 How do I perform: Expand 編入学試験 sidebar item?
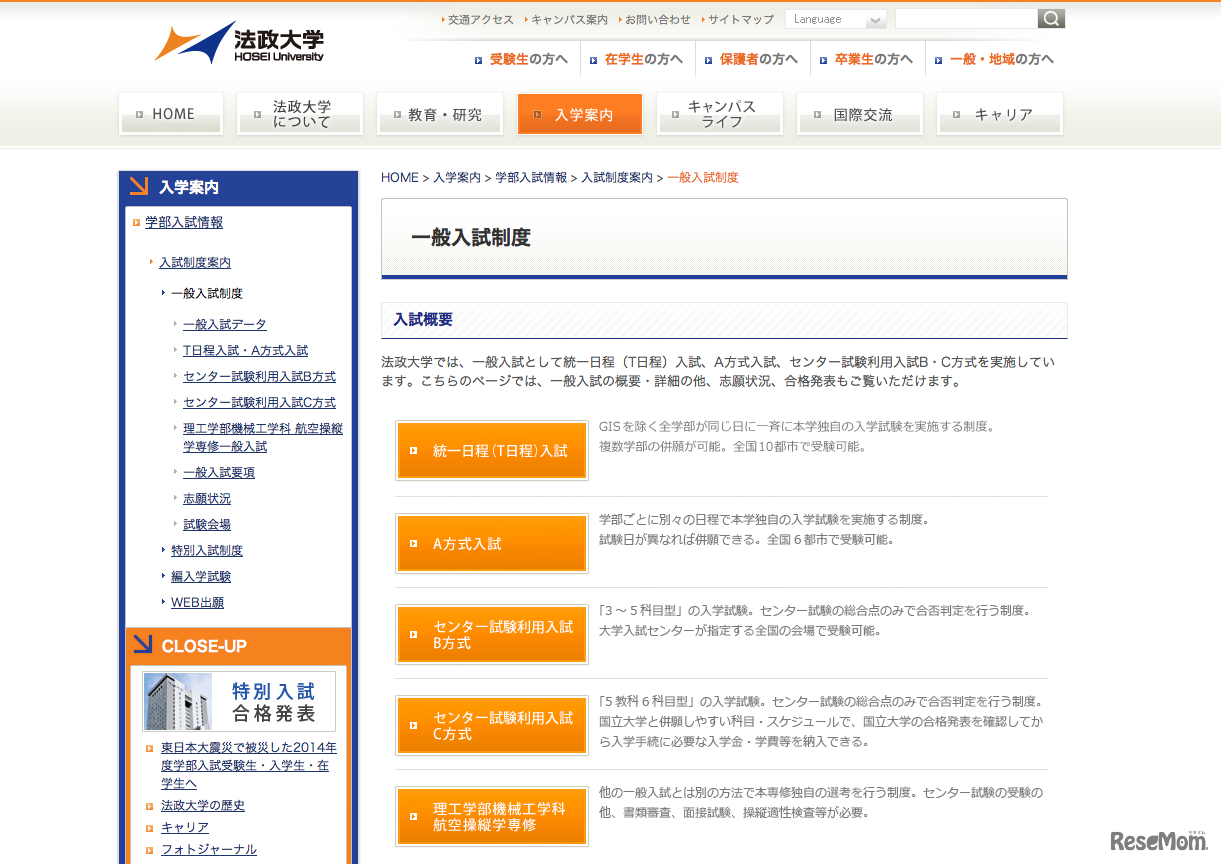[200, 577]
